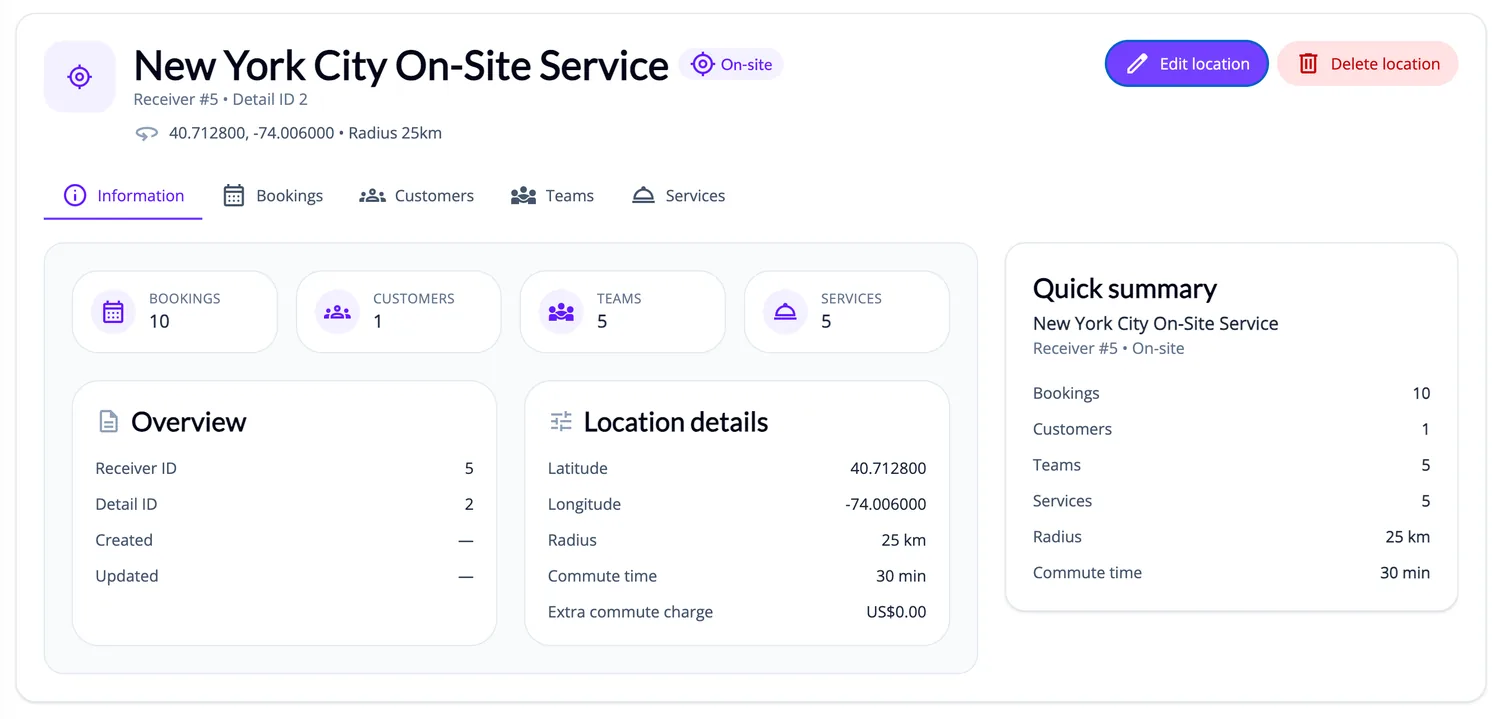Switch to the Teams tab
This screenshot has height=719, width=1500.
(552, 196)
